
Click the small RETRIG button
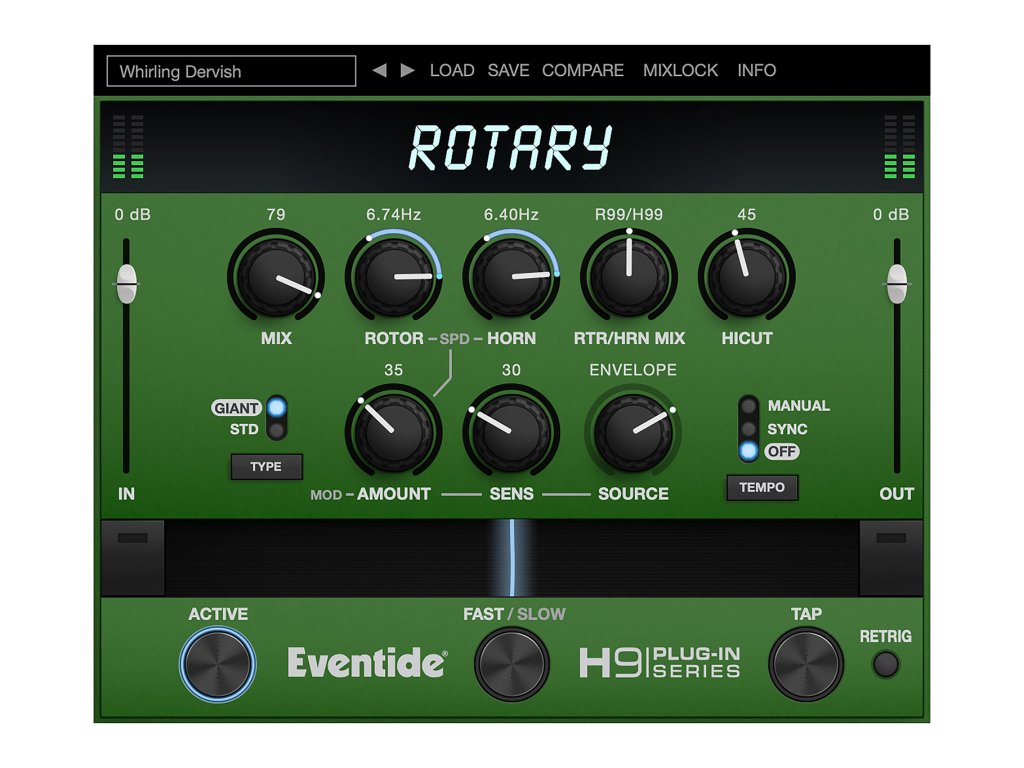tap(885, 664)
